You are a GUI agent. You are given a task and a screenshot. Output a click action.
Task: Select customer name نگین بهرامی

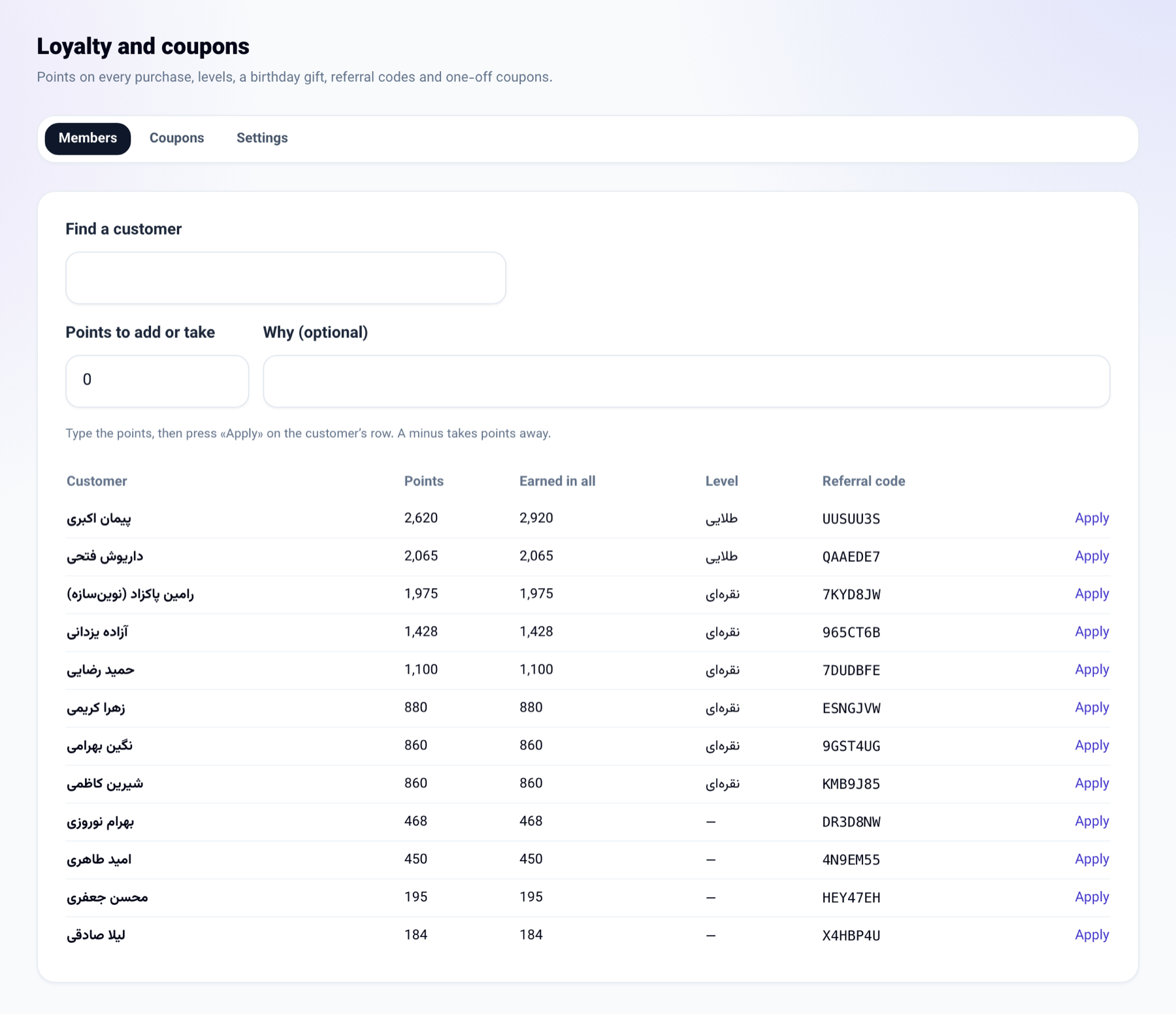(99, 746)
